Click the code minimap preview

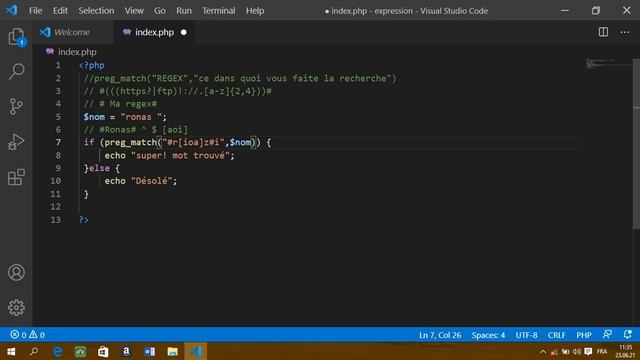click(608, 64)
